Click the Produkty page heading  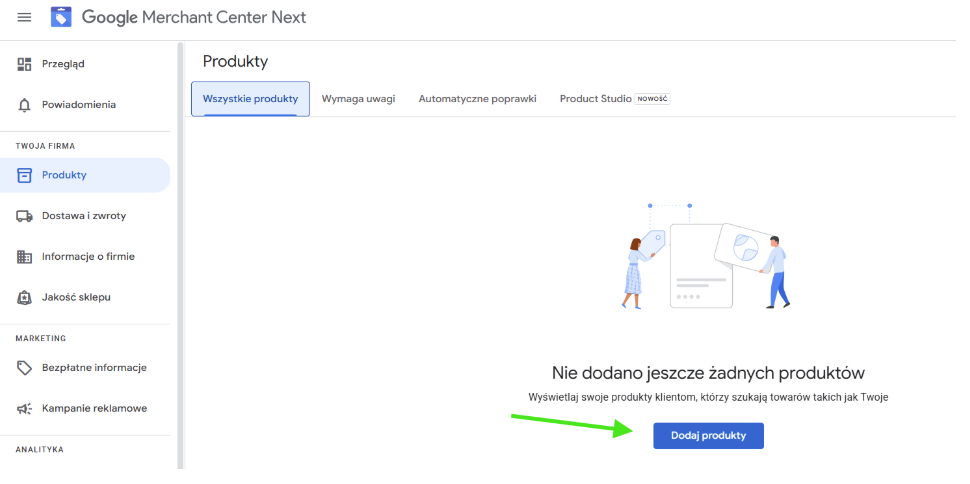tap(235, 62)
